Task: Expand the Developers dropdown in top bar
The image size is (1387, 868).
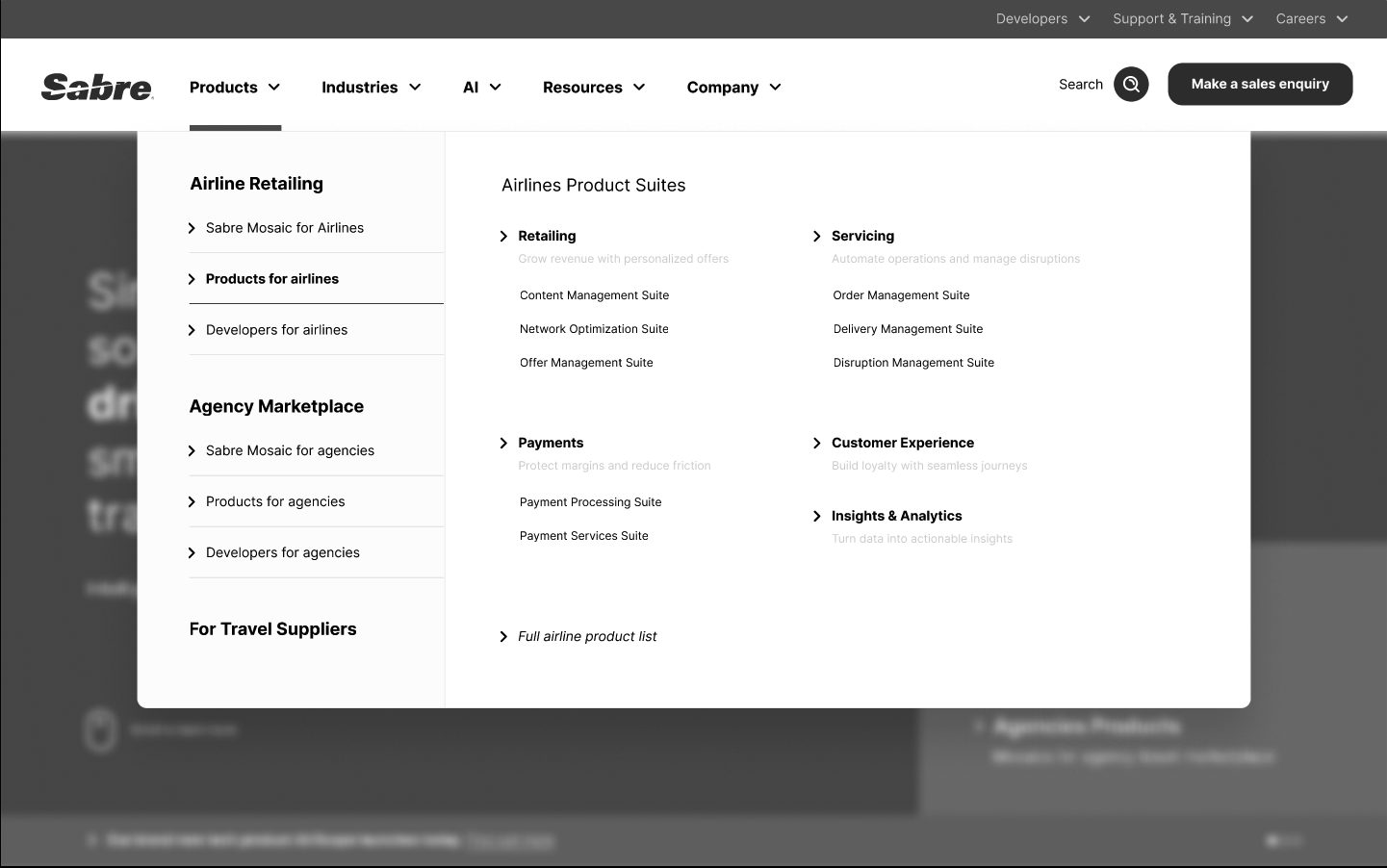Action: click(x=1043, y=18)
